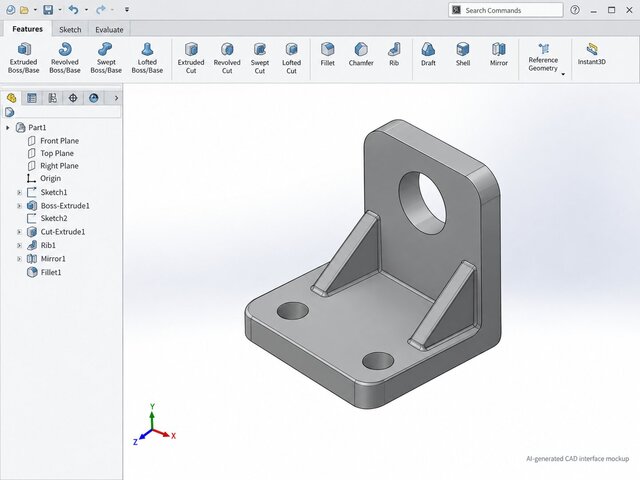Click the Open folder icon

coord(24,10)
